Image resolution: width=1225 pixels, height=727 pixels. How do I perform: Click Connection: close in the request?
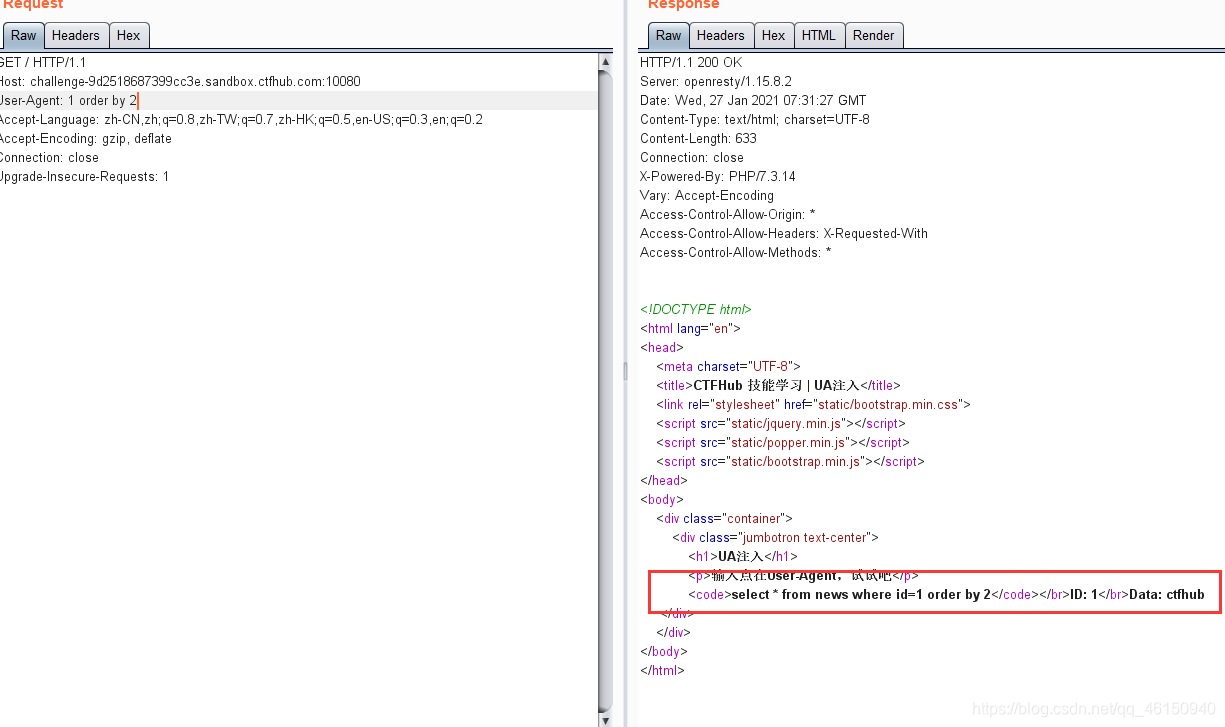[x=50, y=158]
